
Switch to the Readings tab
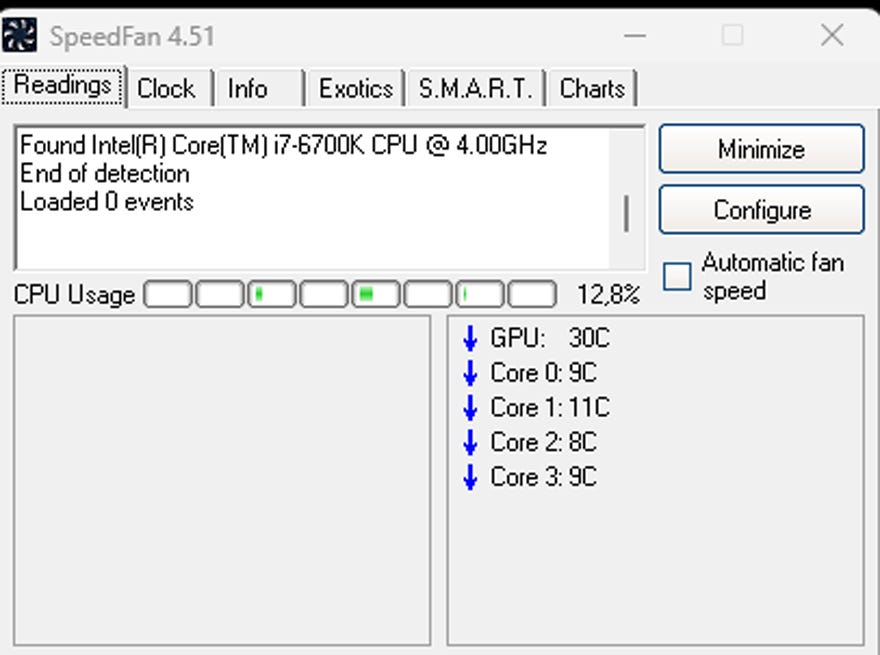pos(62,85)
